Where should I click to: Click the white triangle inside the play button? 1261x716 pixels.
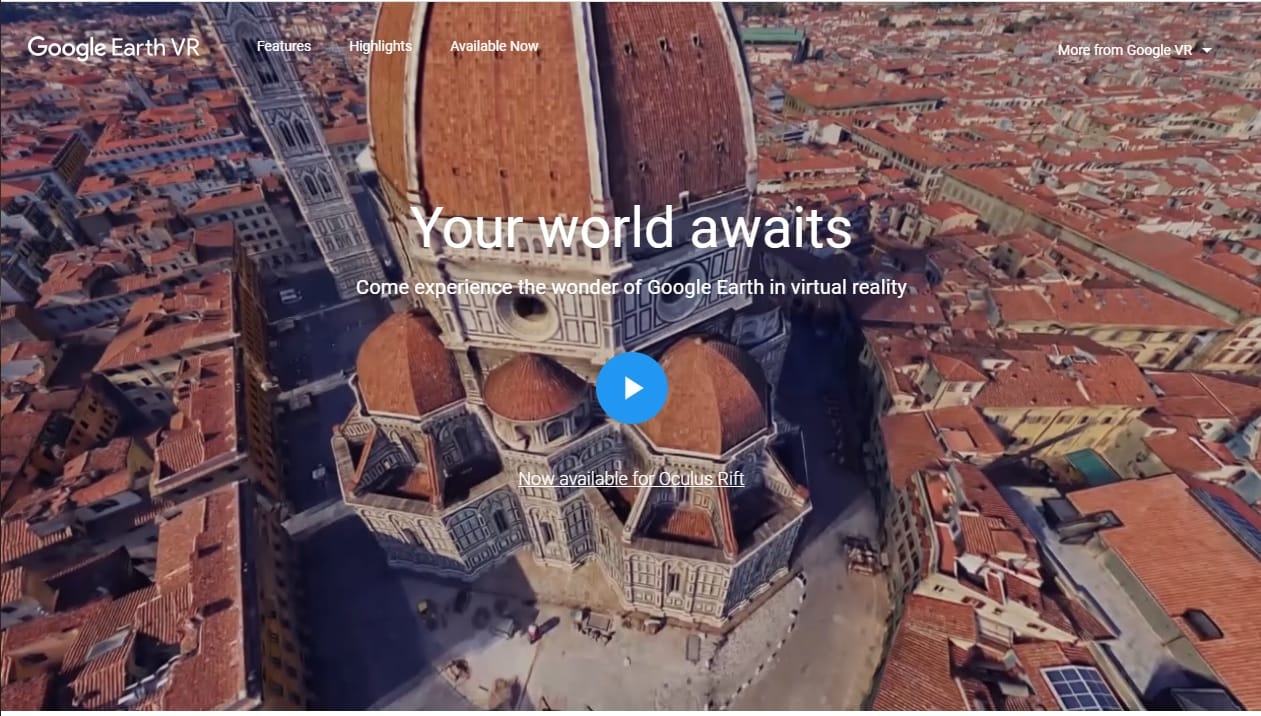coord(635,387)
